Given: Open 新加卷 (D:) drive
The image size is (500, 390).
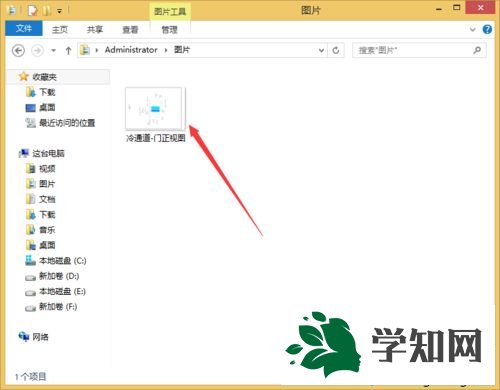Looking at the screenshot, I should (59, 276).
